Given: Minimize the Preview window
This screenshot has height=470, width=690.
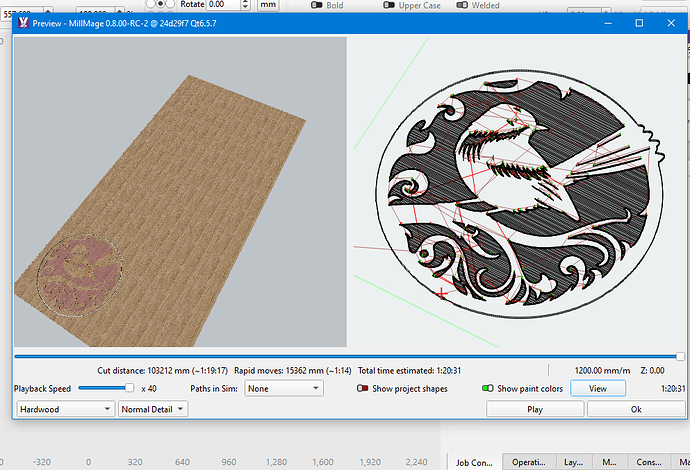Looking at the screenshot, I should [x=608, y=23].
